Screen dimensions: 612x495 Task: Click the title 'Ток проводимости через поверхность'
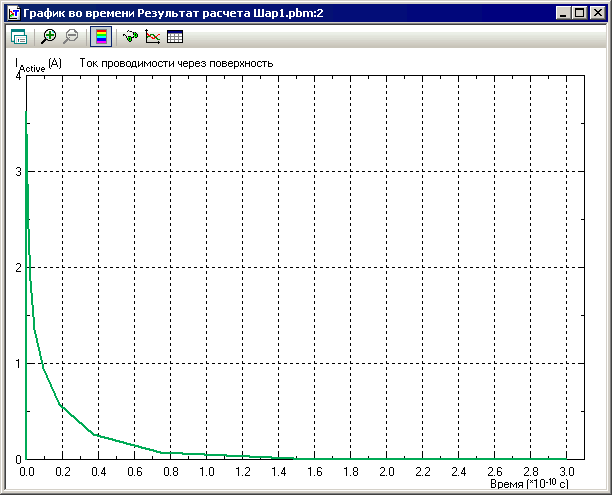[x=176, y=63]
